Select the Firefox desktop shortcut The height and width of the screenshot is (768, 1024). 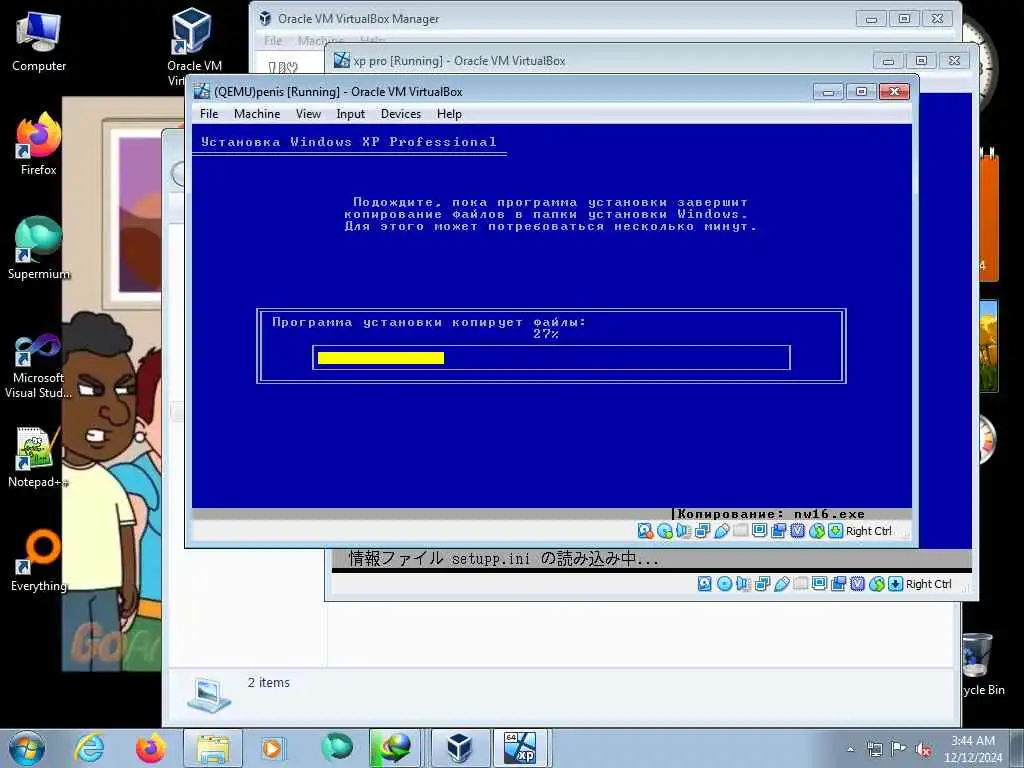point(39,144)
